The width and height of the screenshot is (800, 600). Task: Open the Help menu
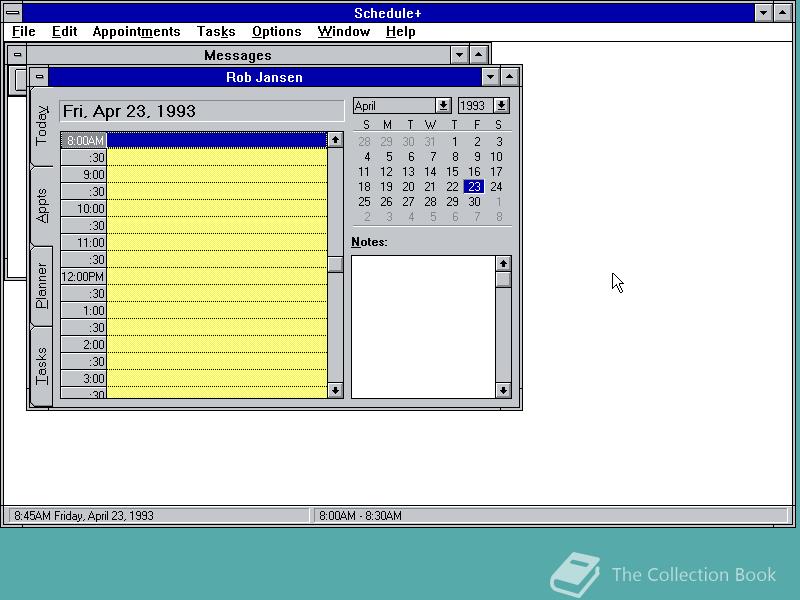click(x=401, y=32)
